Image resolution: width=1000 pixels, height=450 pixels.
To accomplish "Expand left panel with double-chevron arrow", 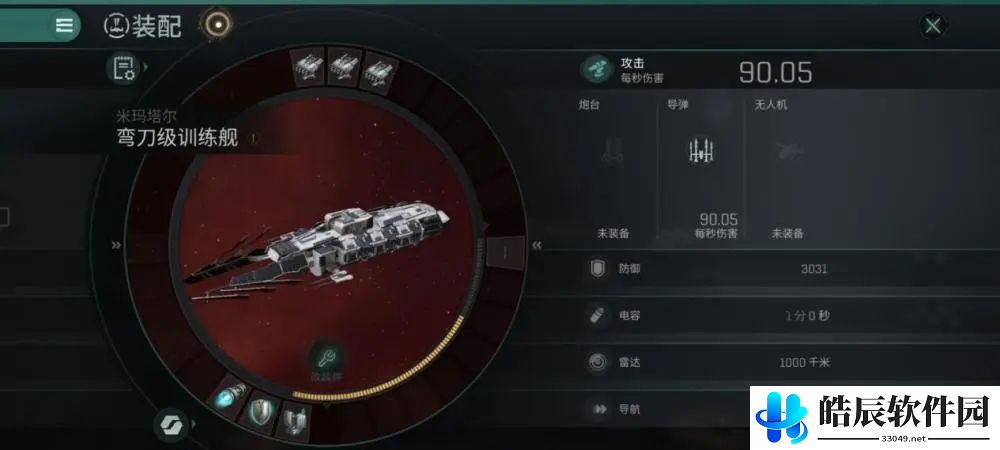I will click(116, 245).
